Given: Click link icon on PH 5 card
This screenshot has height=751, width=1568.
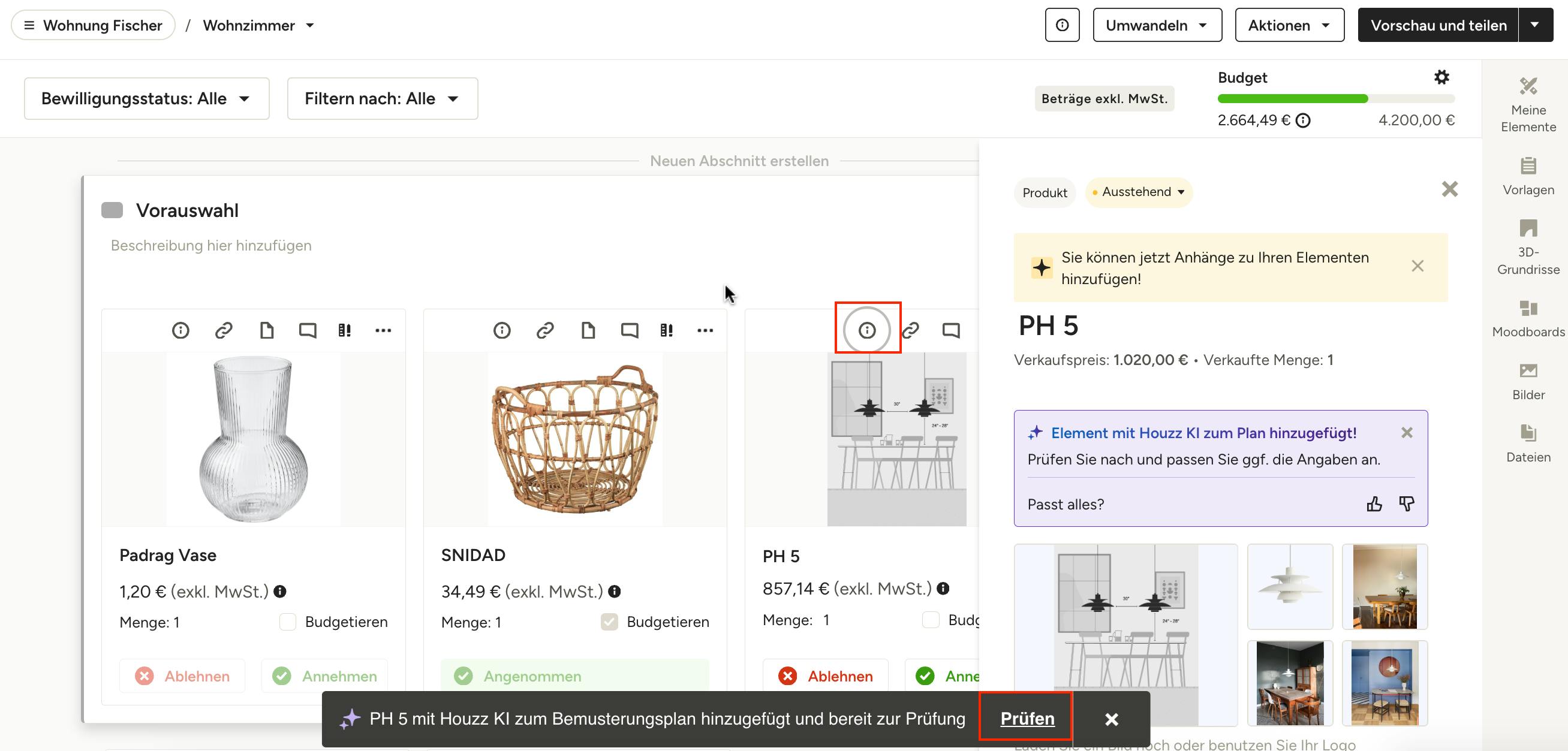Looking at the screenshot, I should 910,330.
